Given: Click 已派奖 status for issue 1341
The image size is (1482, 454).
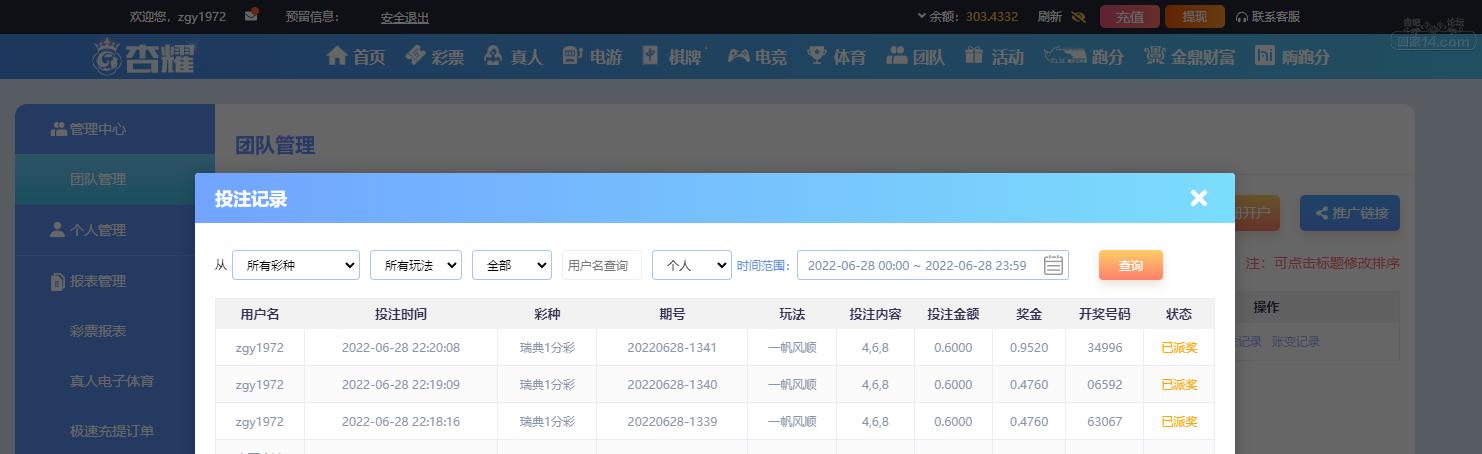Looking at the screenshot, I should click(x=1179, y=348).
